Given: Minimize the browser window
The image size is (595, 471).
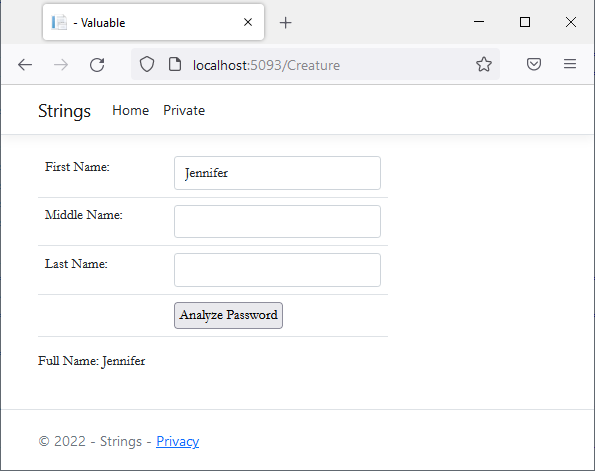Looking at the screenshot, I should click(x=479, y=22).
